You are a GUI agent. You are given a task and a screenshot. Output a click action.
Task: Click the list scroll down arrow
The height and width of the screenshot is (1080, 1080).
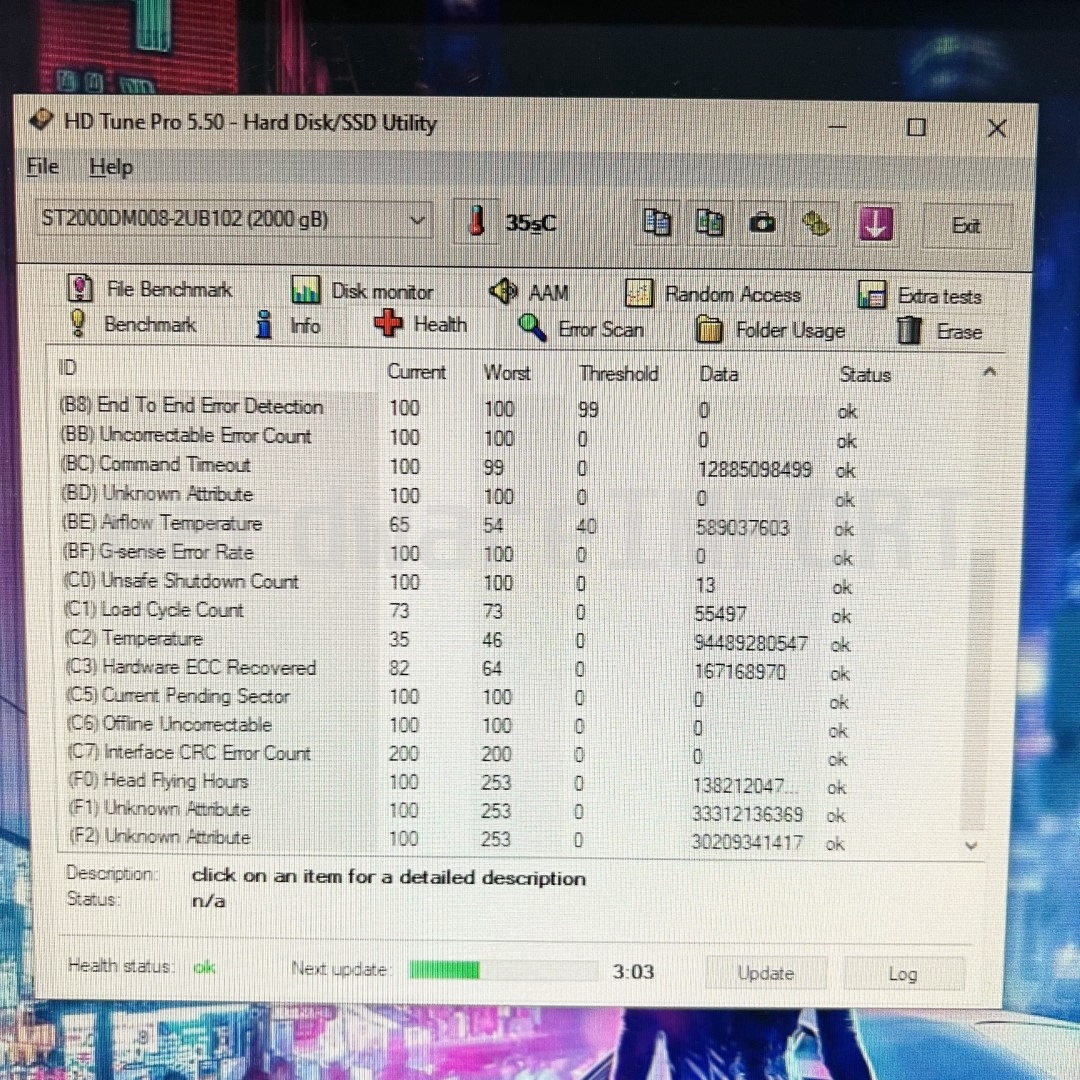[971, 846]
